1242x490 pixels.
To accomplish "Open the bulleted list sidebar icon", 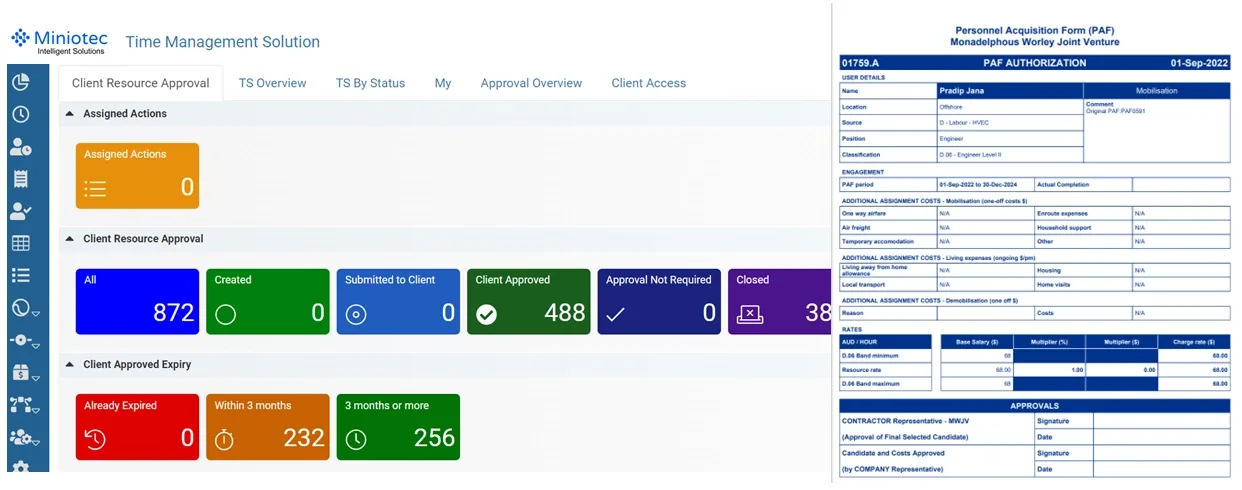I will click(x=20, y=275).
